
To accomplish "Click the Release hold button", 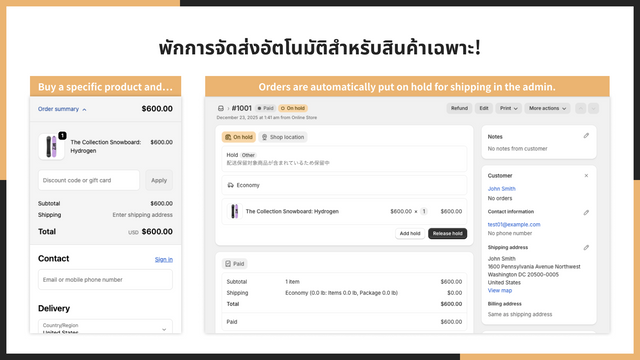I will coord(447,233).
